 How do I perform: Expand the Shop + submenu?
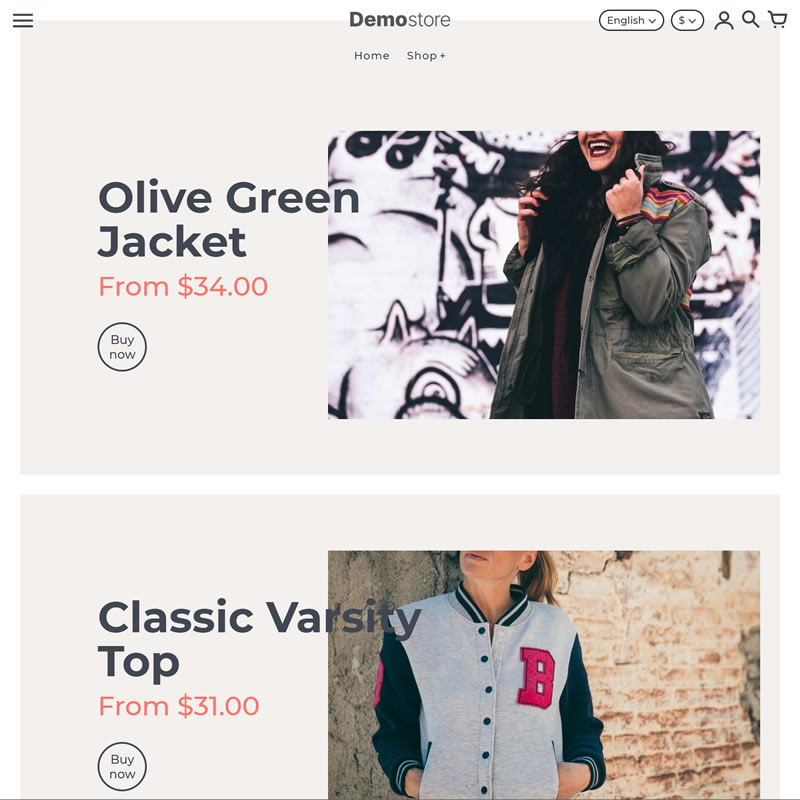pos(426,56)
